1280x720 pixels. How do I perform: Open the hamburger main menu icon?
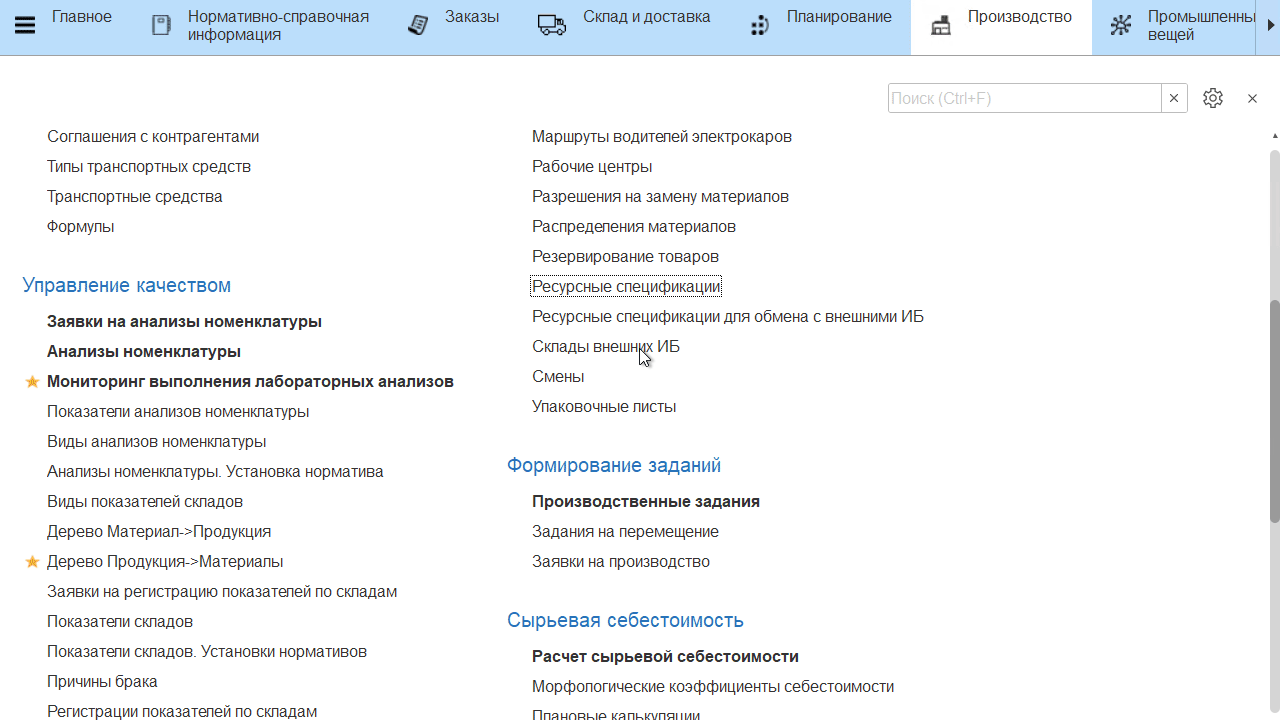point(25,26)
